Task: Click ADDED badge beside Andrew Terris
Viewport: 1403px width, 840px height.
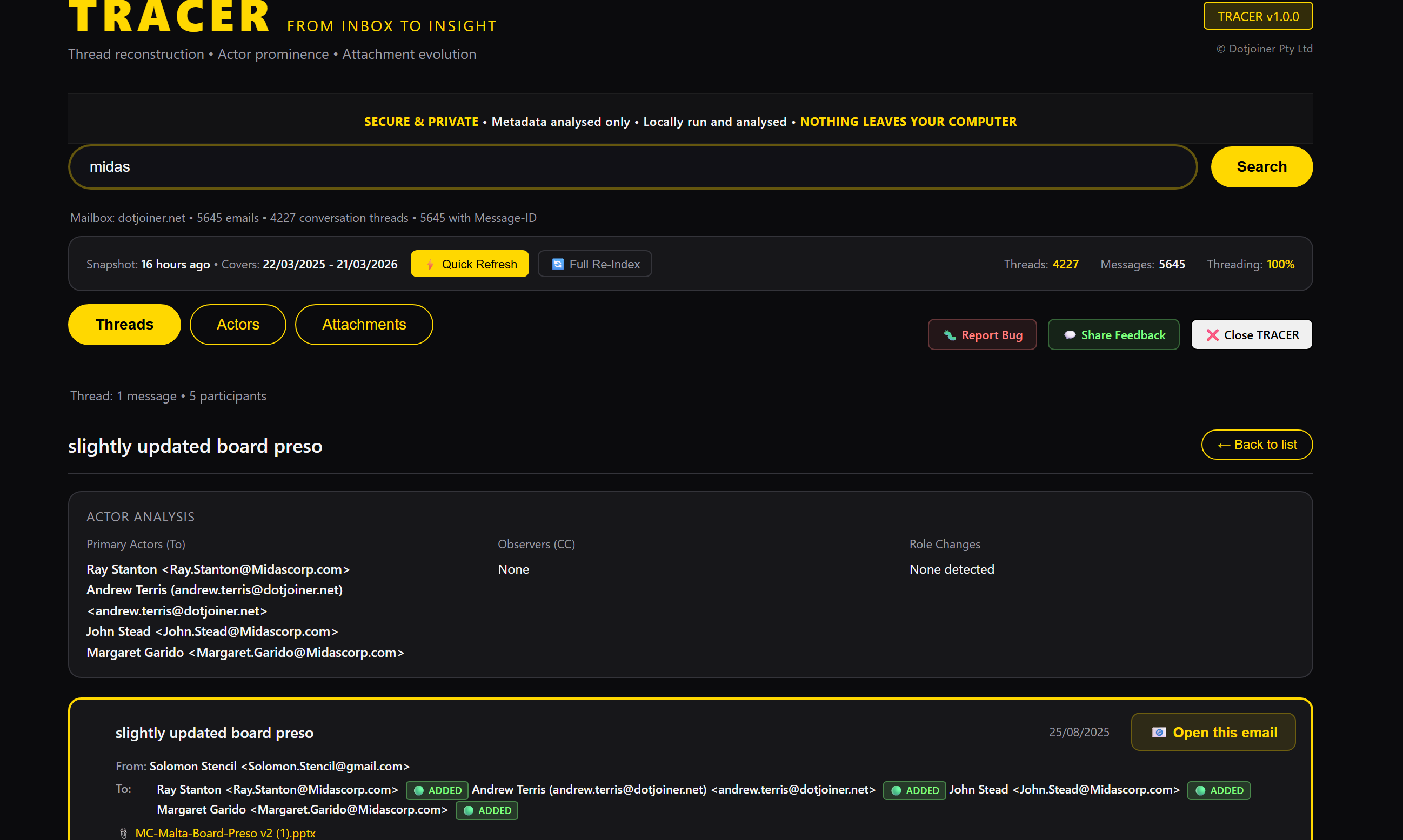Action: pos(914,790)
